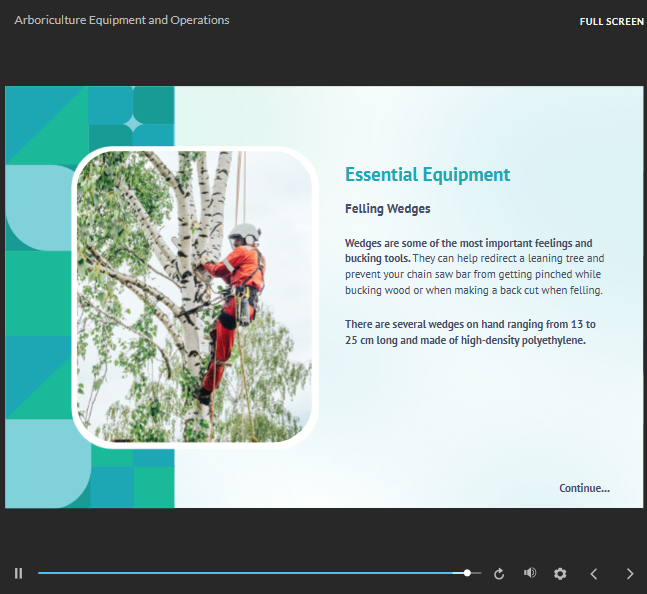Viewport: 647px width, 594px height.
Task: Open player settings gear
Action: pyautogui.click(x=560, y=574)
